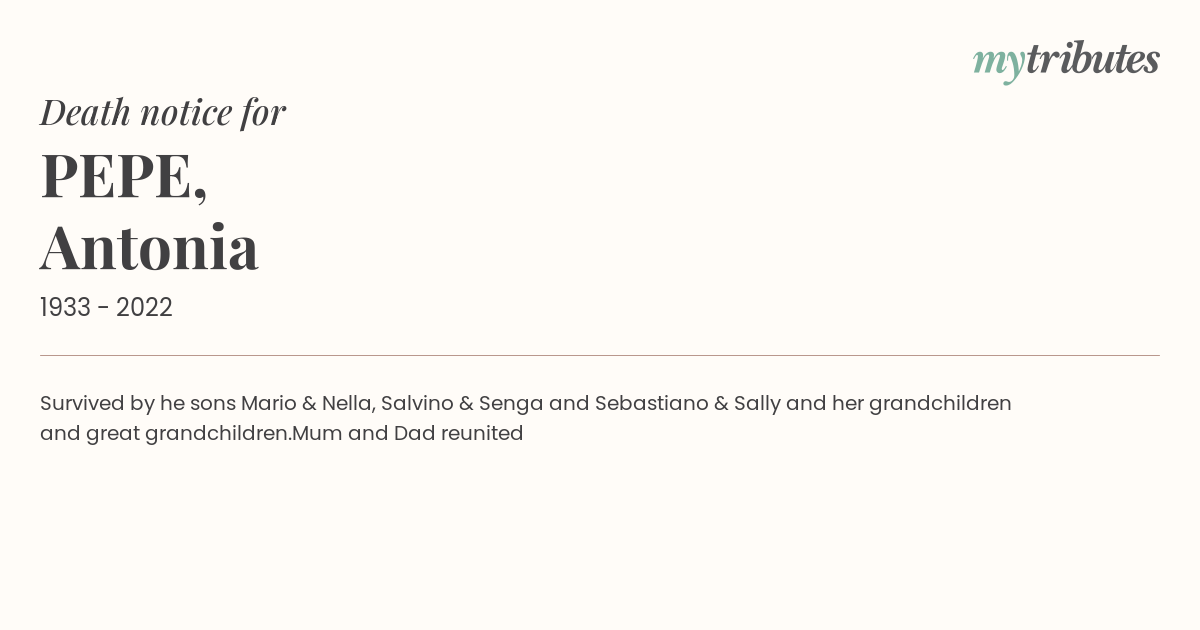Click the surname "PEPE," text
This screenshot has width=1200, height=630.
click(x=124, y=175)
